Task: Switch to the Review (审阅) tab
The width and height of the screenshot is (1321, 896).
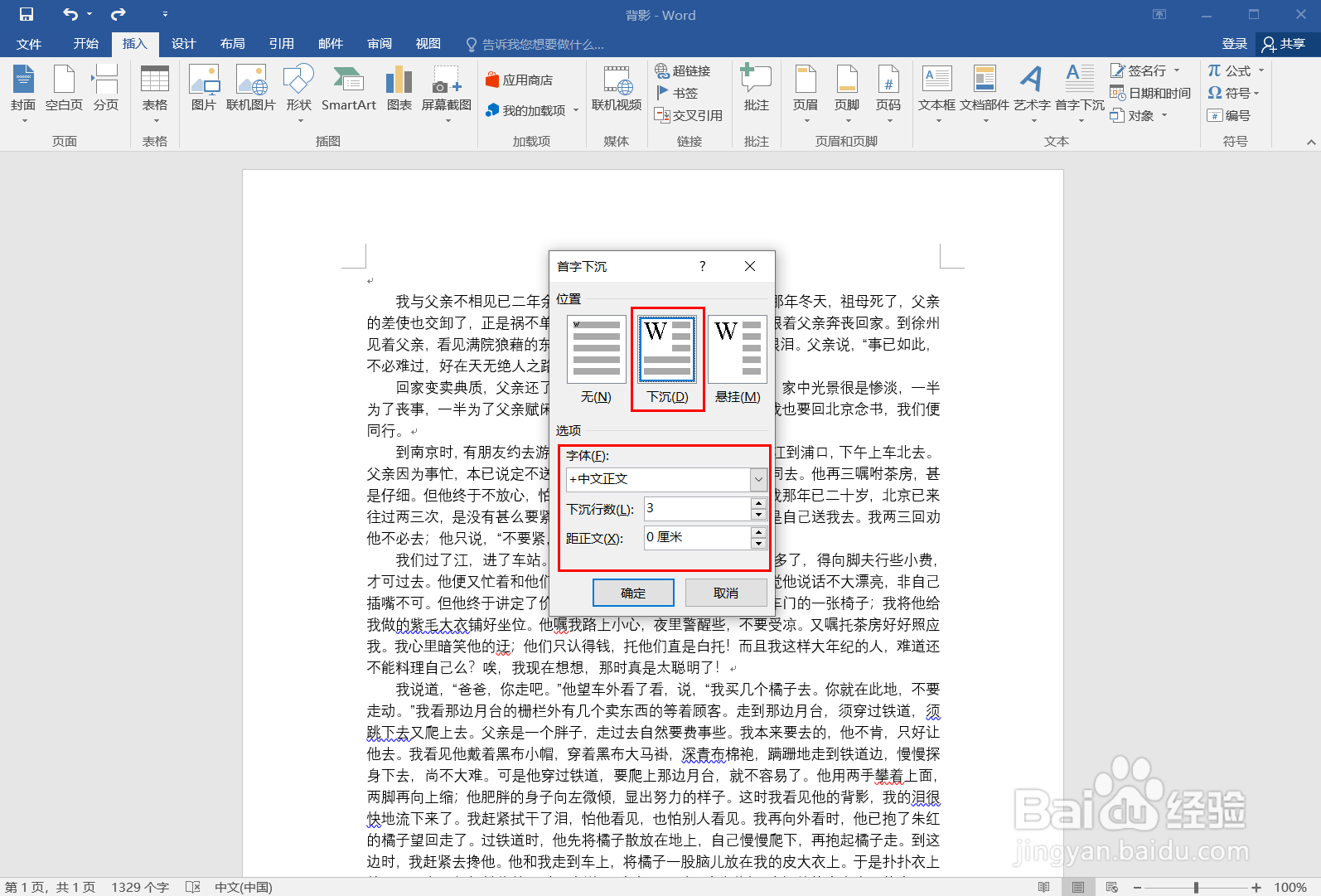Action: click(x=379, y=44)
